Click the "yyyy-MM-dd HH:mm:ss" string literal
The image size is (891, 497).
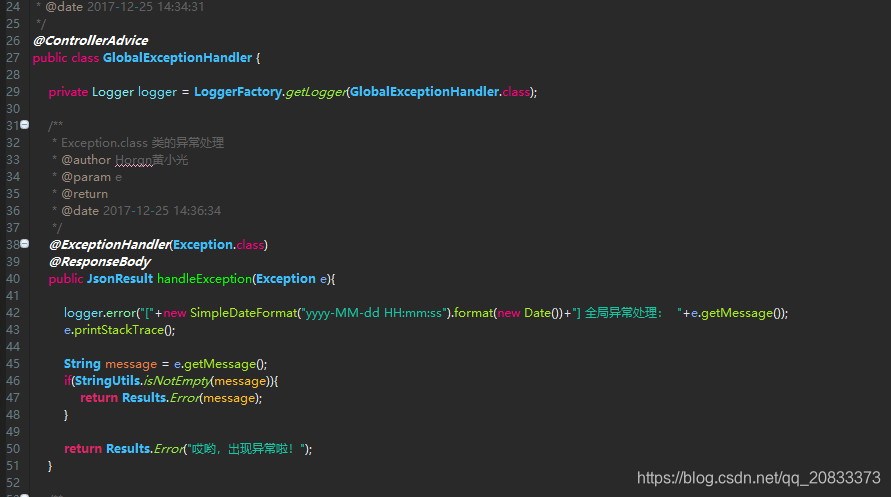pos(374,313)
